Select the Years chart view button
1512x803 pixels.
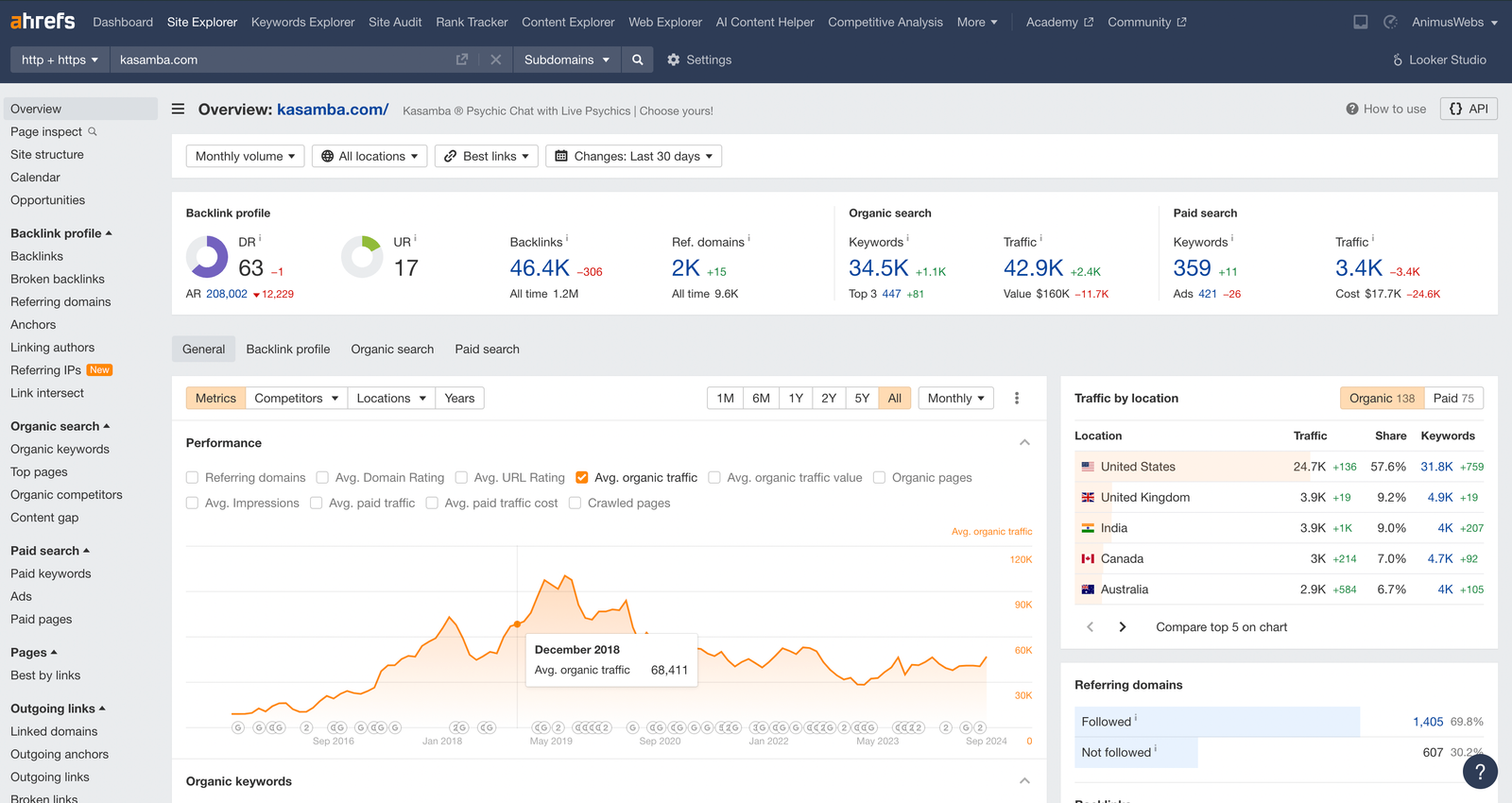[x=459, y=398]
